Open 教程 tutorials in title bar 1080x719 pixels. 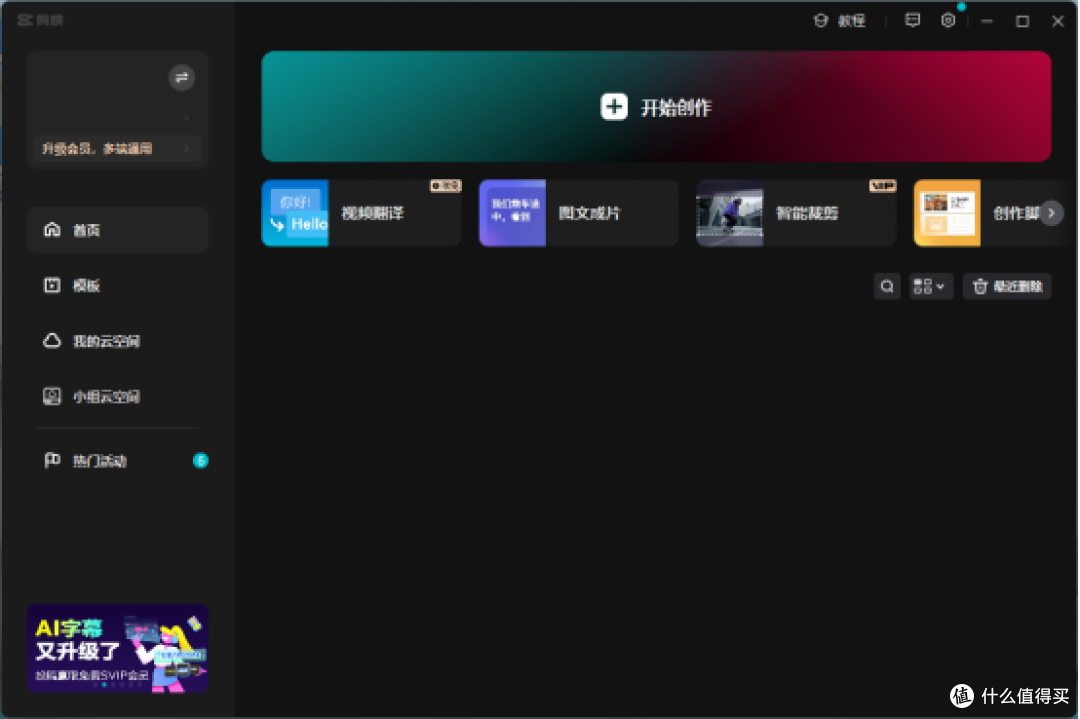tap(840, 21)
